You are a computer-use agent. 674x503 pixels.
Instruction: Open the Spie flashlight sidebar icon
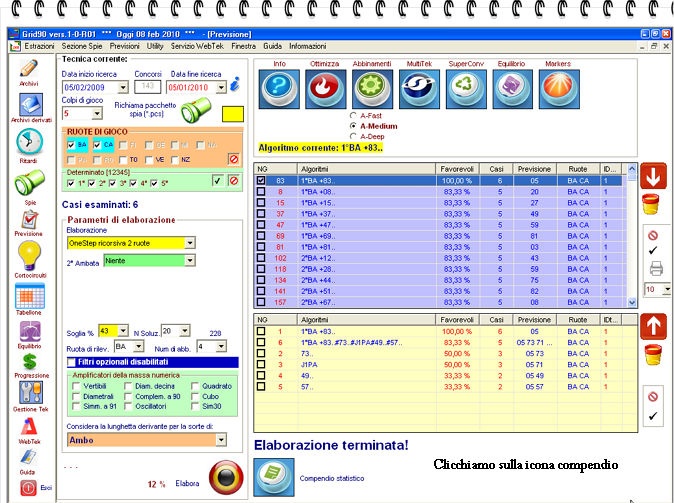click(29, 182)
